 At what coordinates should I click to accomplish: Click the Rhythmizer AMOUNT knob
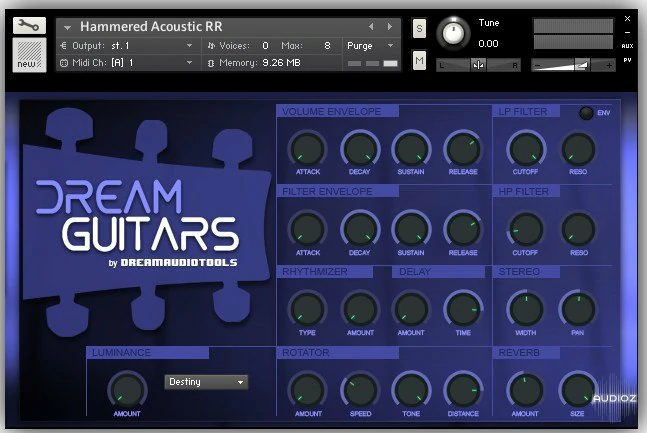tap(360, 310)
